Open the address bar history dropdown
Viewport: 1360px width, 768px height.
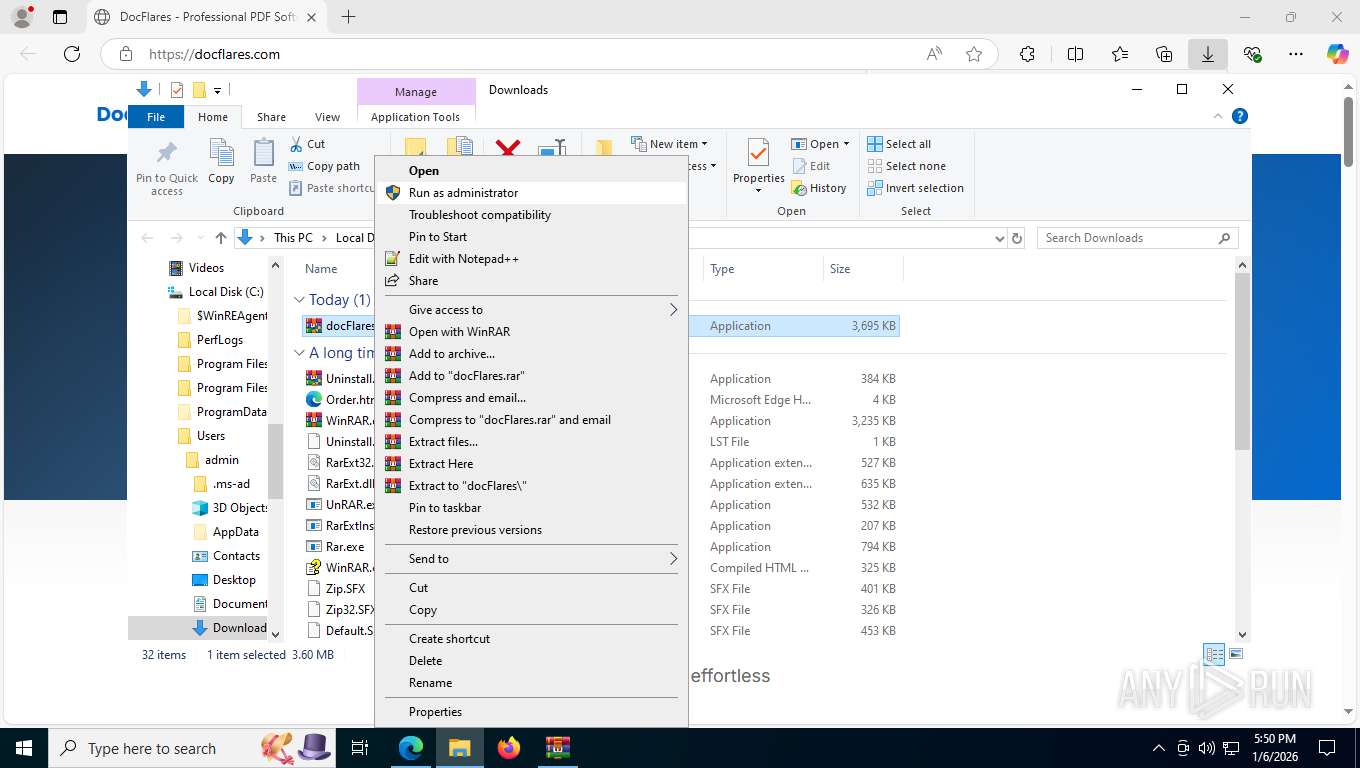(999, 238)
